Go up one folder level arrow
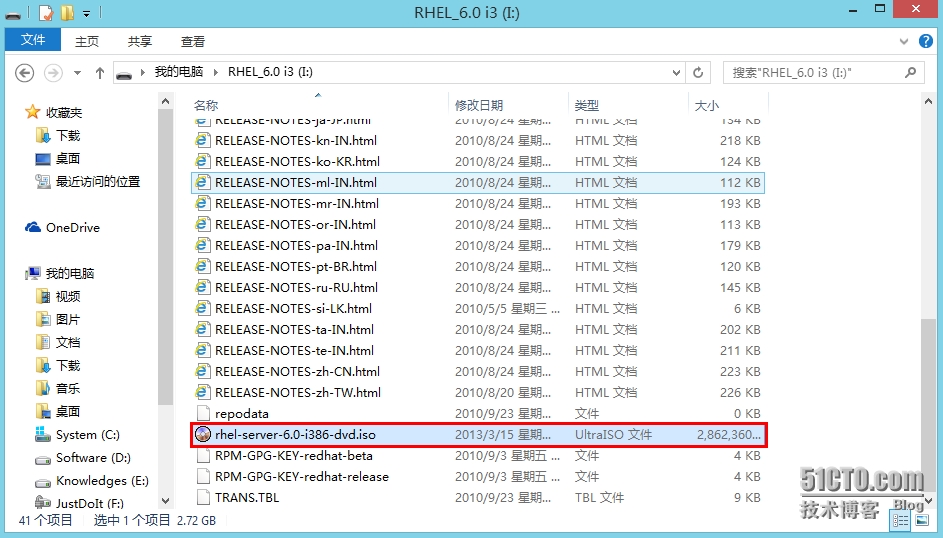 coord(100,73)
